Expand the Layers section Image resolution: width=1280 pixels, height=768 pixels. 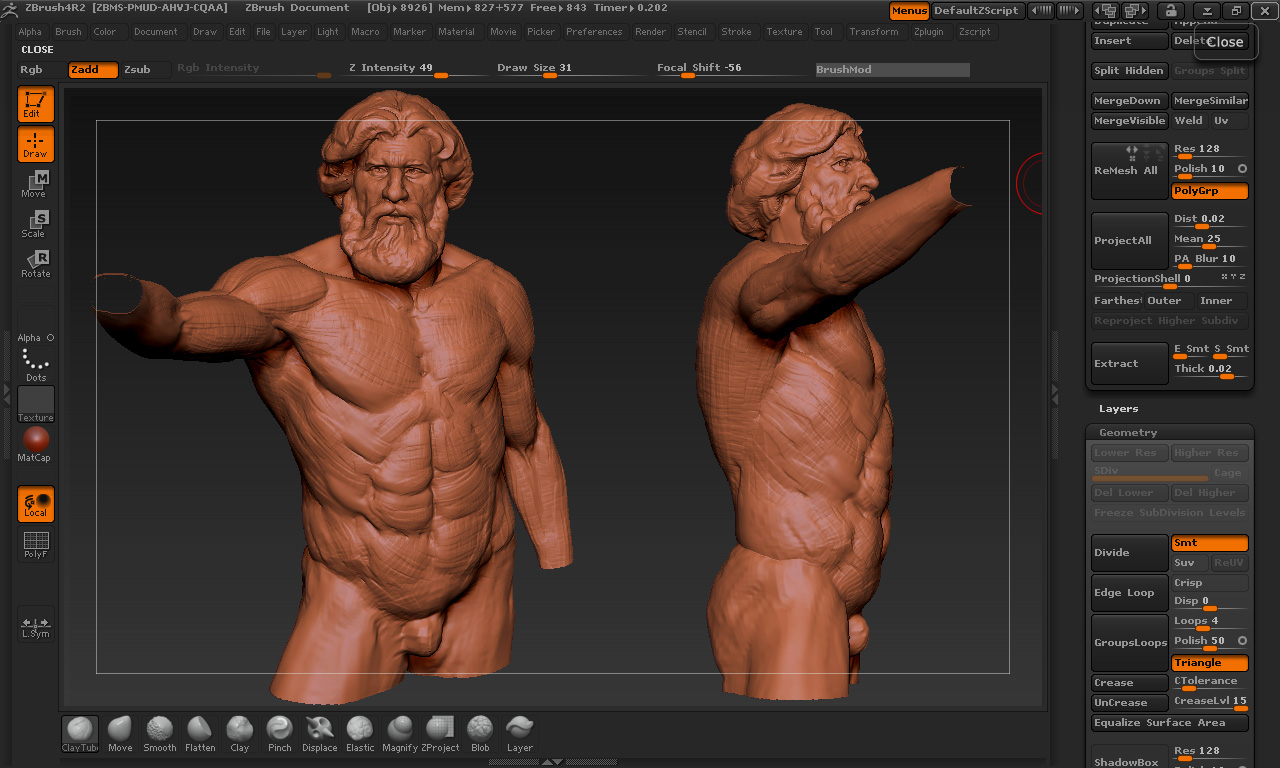1118,409
